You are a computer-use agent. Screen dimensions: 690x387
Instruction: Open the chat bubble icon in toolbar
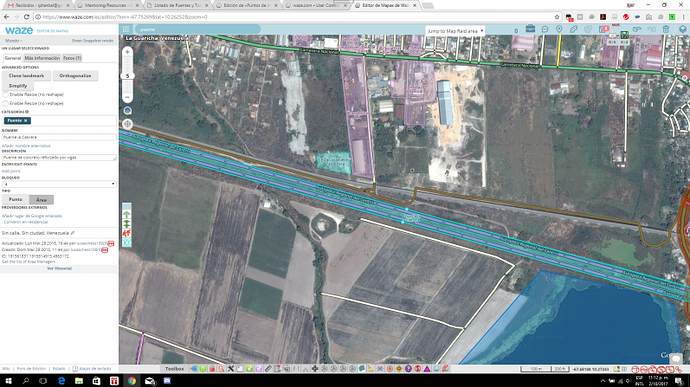click(545, 29)
